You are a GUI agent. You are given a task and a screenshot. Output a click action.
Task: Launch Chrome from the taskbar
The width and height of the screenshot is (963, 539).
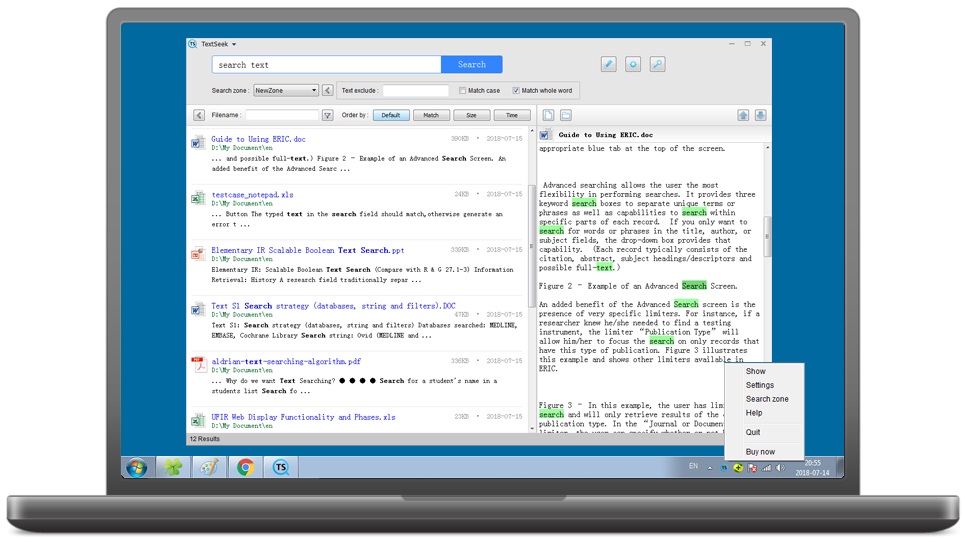point(245,467)
